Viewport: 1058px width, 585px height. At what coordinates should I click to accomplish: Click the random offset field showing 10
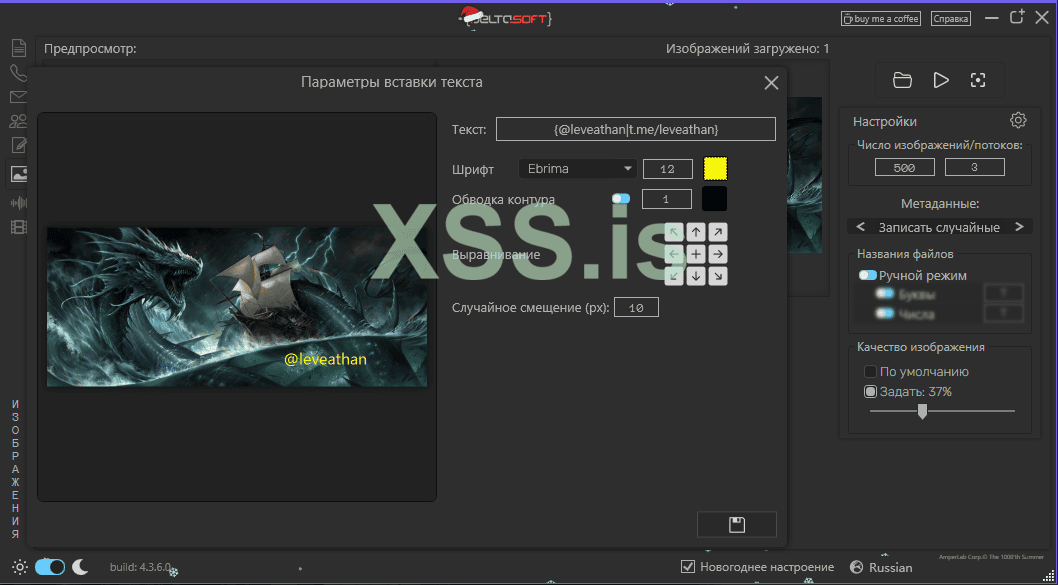tap(636, 308)
